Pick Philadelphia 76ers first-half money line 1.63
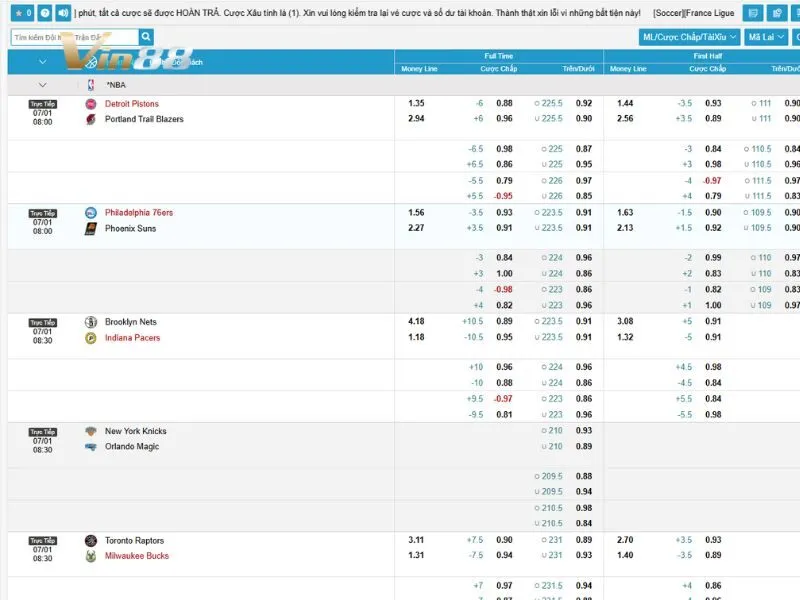 click(625, 212)
